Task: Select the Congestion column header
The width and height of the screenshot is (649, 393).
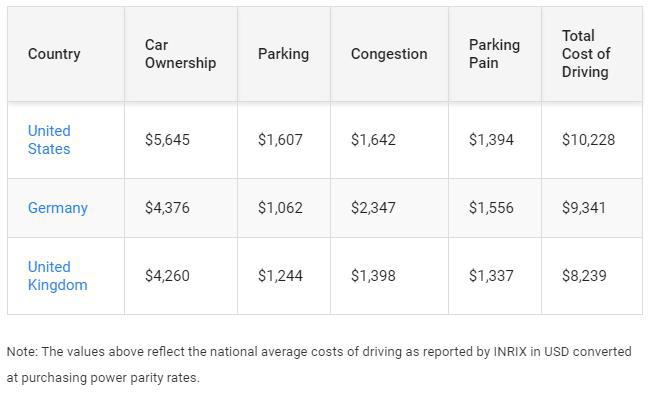Action: 389,54
